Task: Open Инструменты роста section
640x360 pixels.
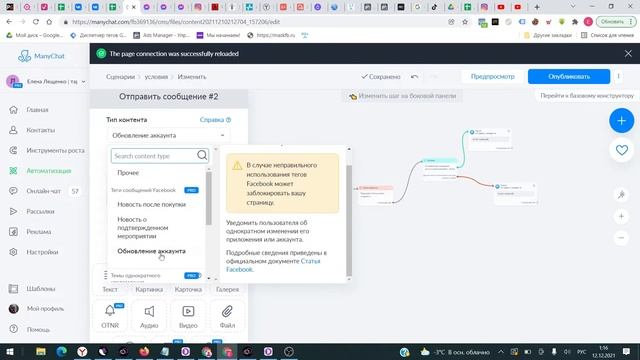Action: [x=56, y=151]
